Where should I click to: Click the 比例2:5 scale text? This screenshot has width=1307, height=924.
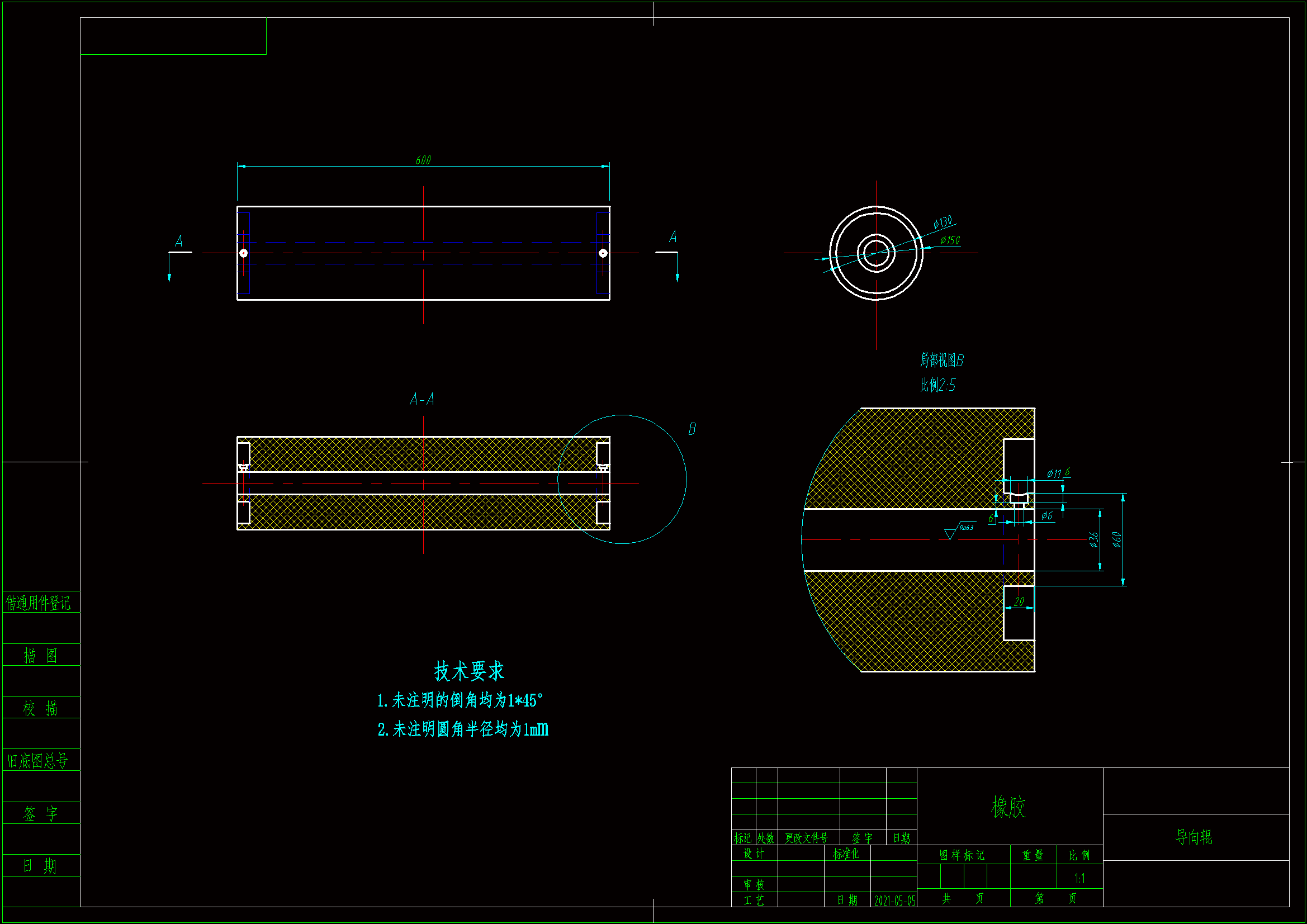pyautogui.click(x=937, y=386)
